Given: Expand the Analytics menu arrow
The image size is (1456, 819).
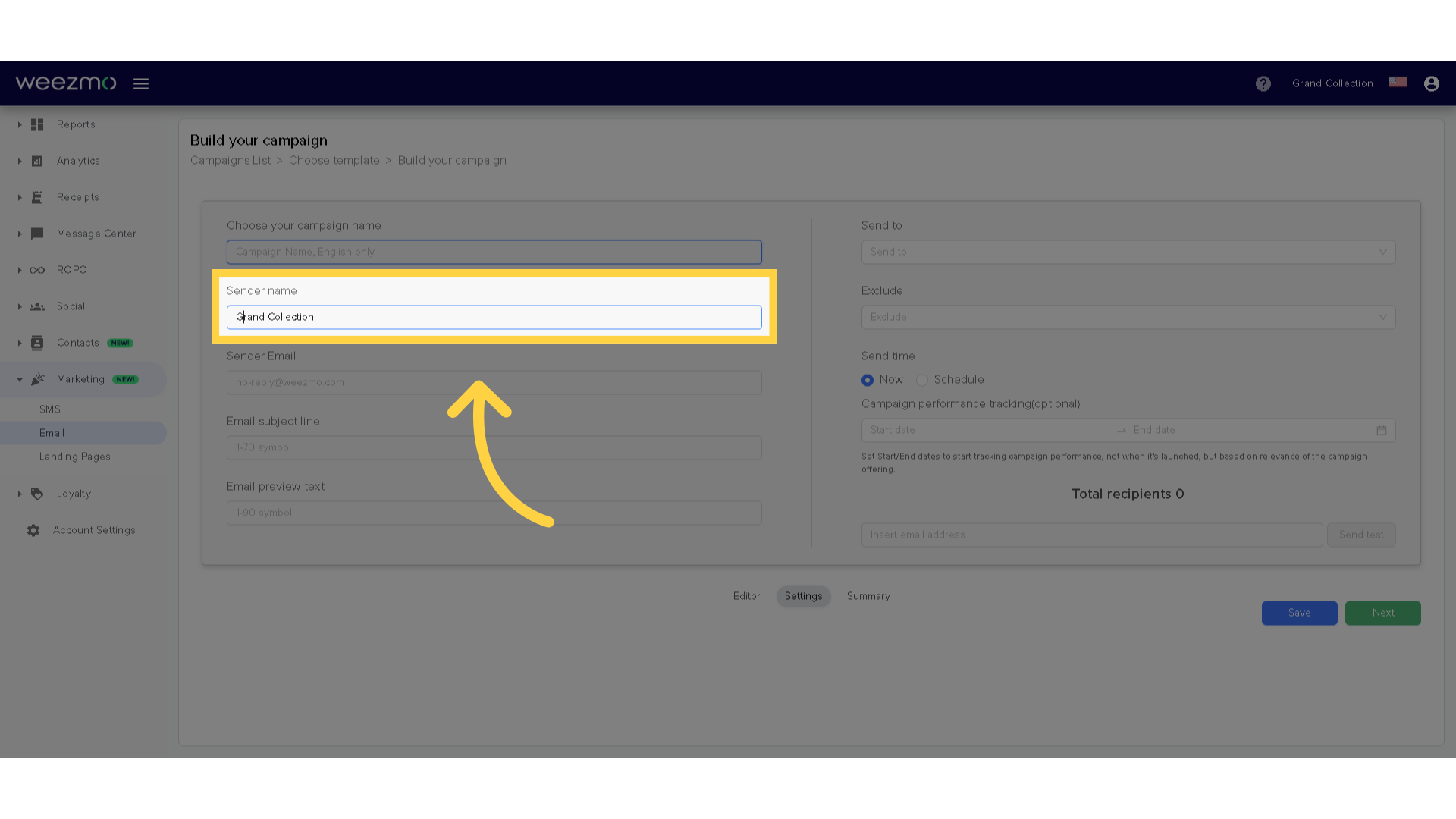Looking at the screenshot, I should [x=20, y=161].
